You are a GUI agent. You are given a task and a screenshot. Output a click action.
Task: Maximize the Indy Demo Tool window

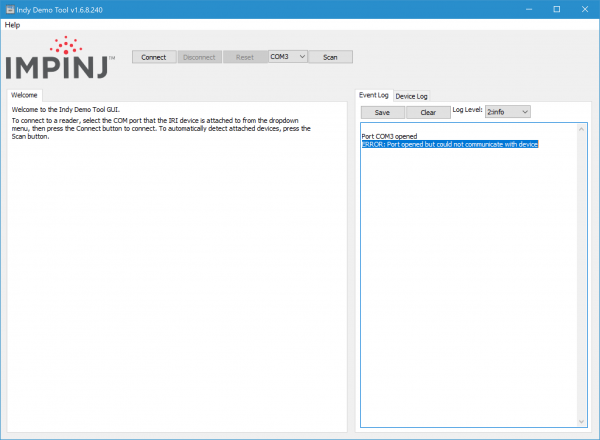(x=556, y=8)
